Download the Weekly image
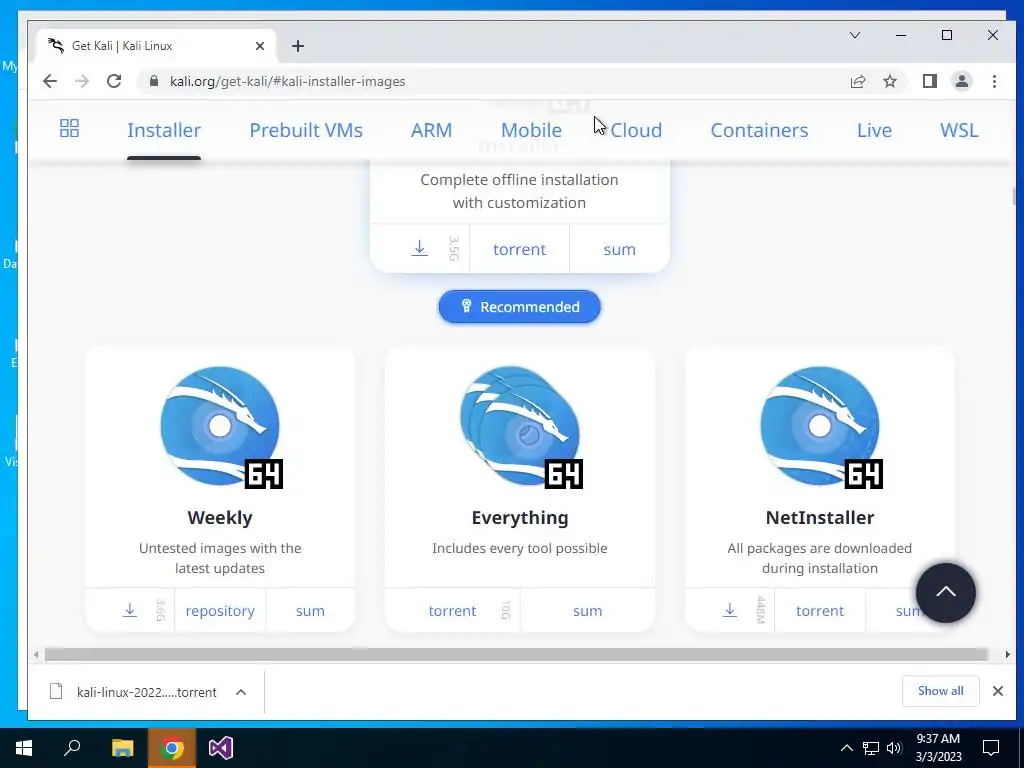1024x768 pixels. (130, 610)
